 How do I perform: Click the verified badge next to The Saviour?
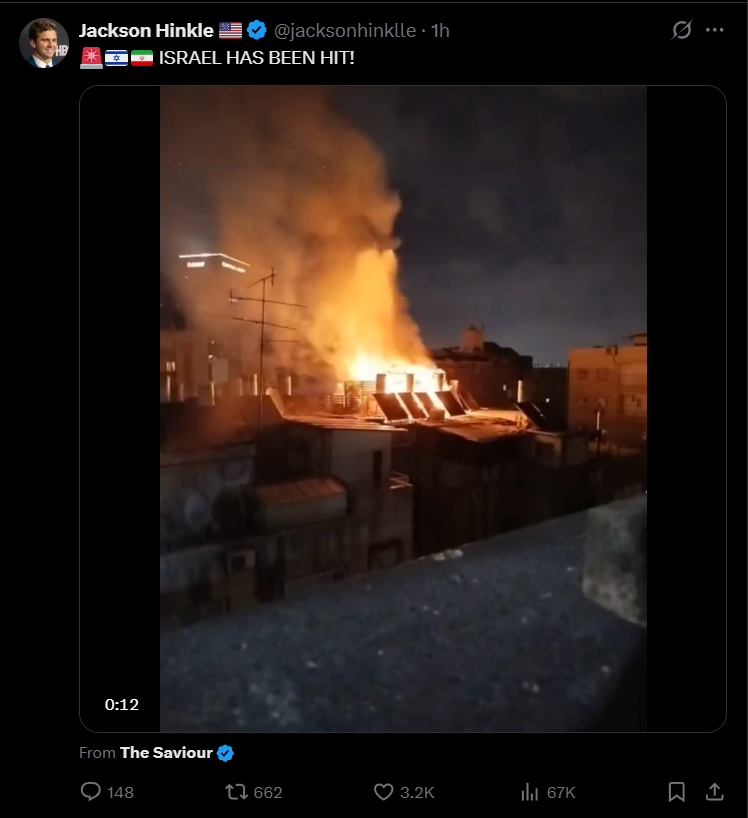(225, 753)
